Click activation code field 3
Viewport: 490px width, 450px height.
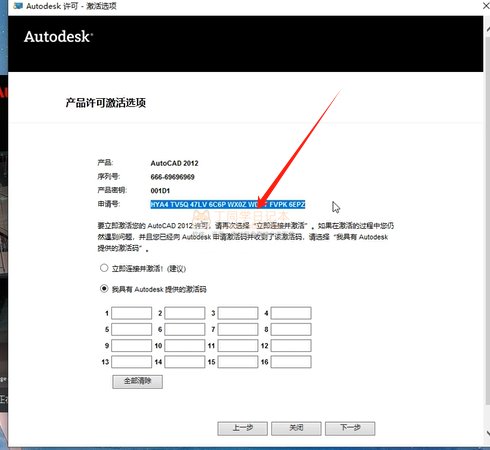(x=238, y=313)
